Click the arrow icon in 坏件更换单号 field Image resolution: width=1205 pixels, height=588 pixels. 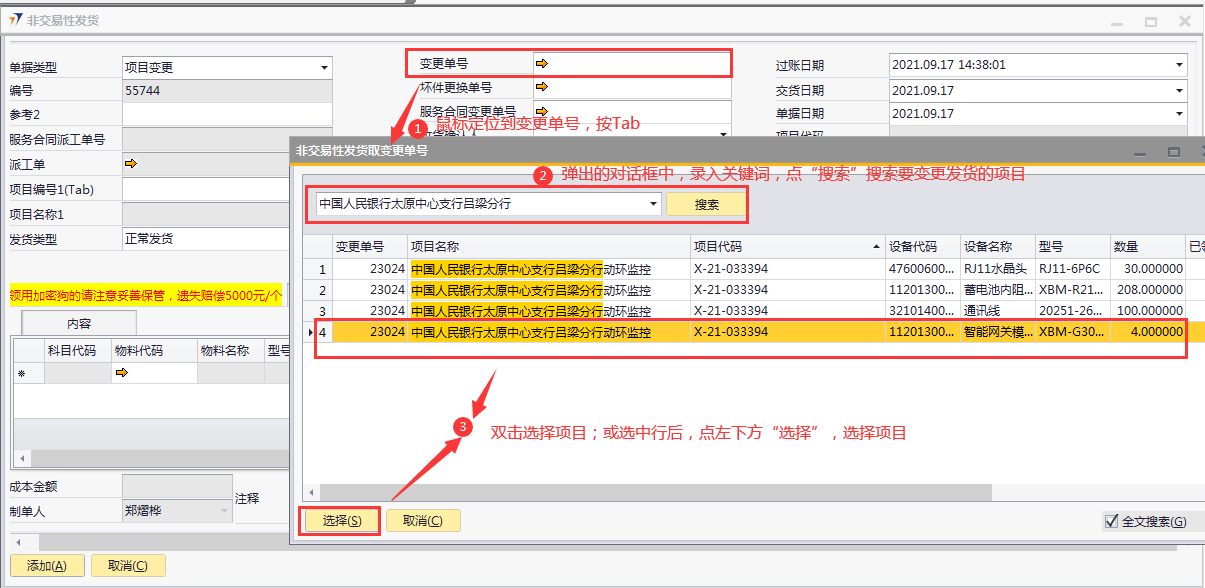pyautogui.click(x=542, y=88)
